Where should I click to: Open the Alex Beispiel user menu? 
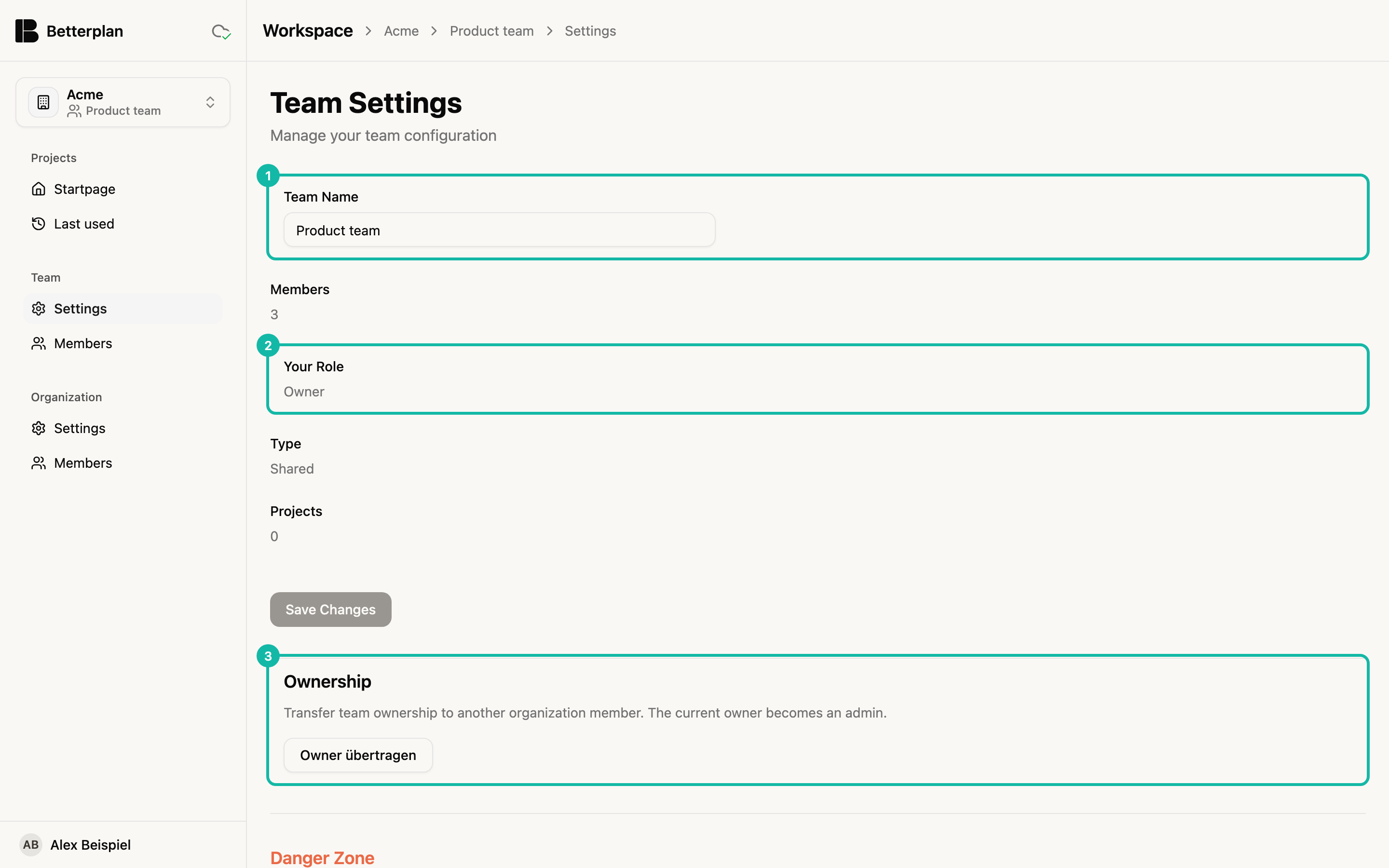point(123,844)
